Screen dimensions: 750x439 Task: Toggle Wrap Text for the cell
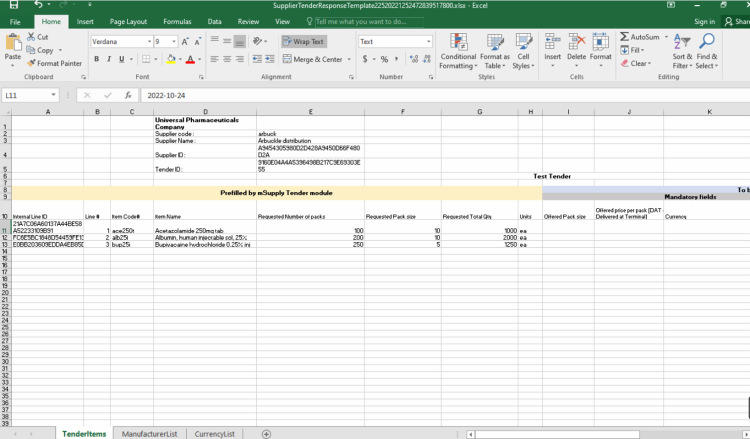click(303, 42)
